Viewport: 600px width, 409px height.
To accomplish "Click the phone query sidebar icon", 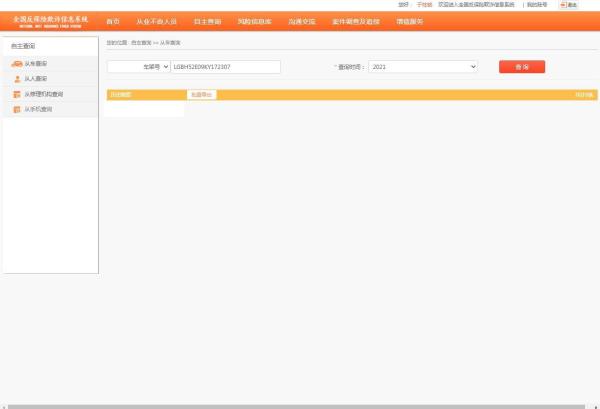I will point(17,109).
